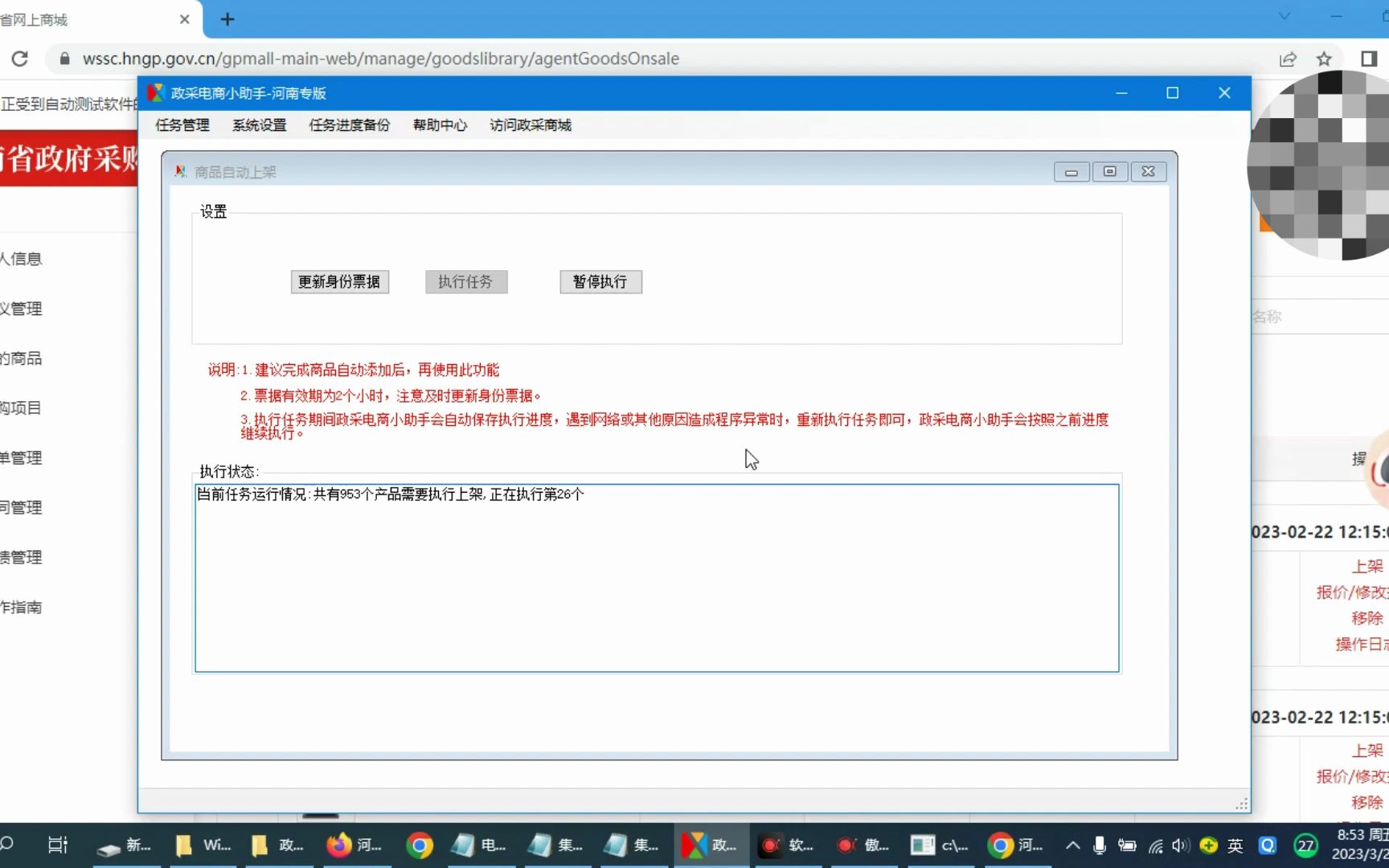
Task: Click the 暂停执行 button
Action: [x=600, y=281]
